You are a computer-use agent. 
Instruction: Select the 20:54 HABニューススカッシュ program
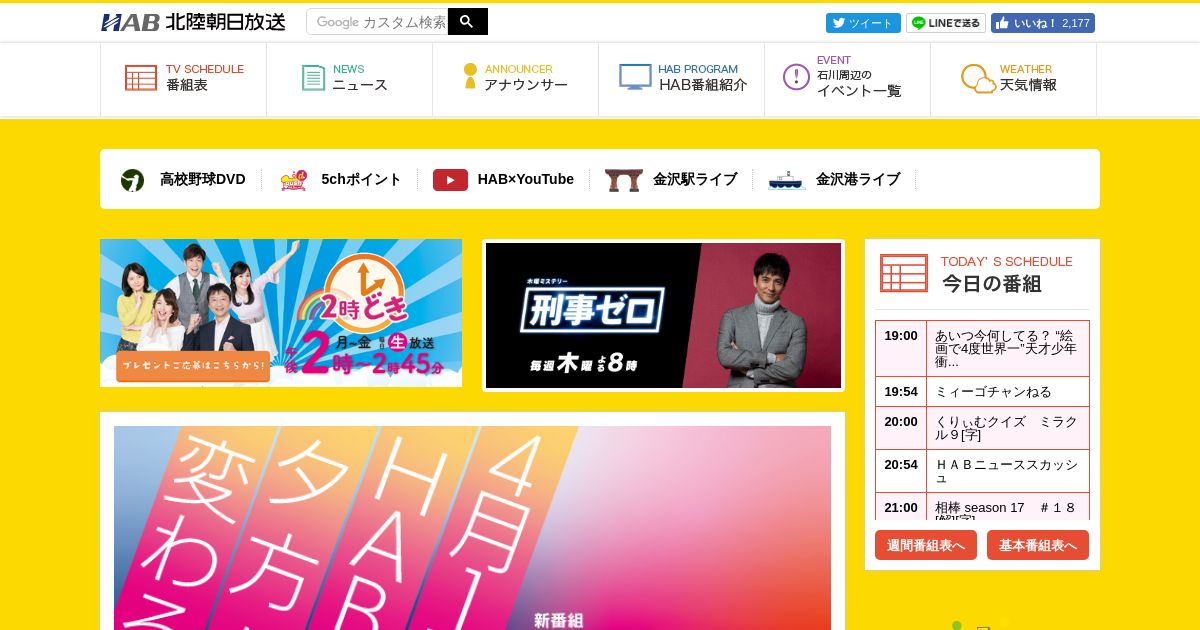[x=982, y=471]
